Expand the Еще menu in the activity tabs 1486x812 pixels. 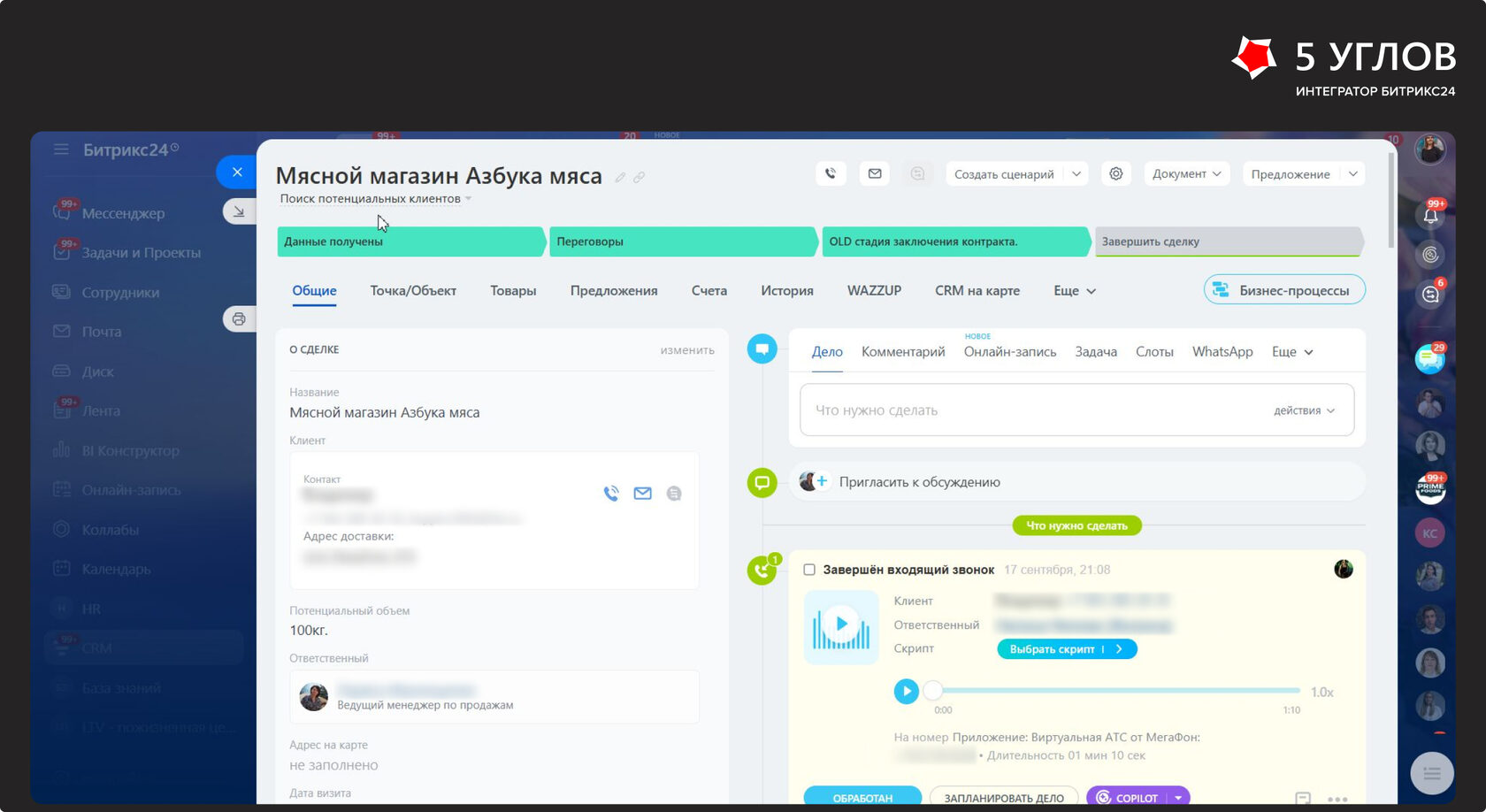pos(1292,352)
